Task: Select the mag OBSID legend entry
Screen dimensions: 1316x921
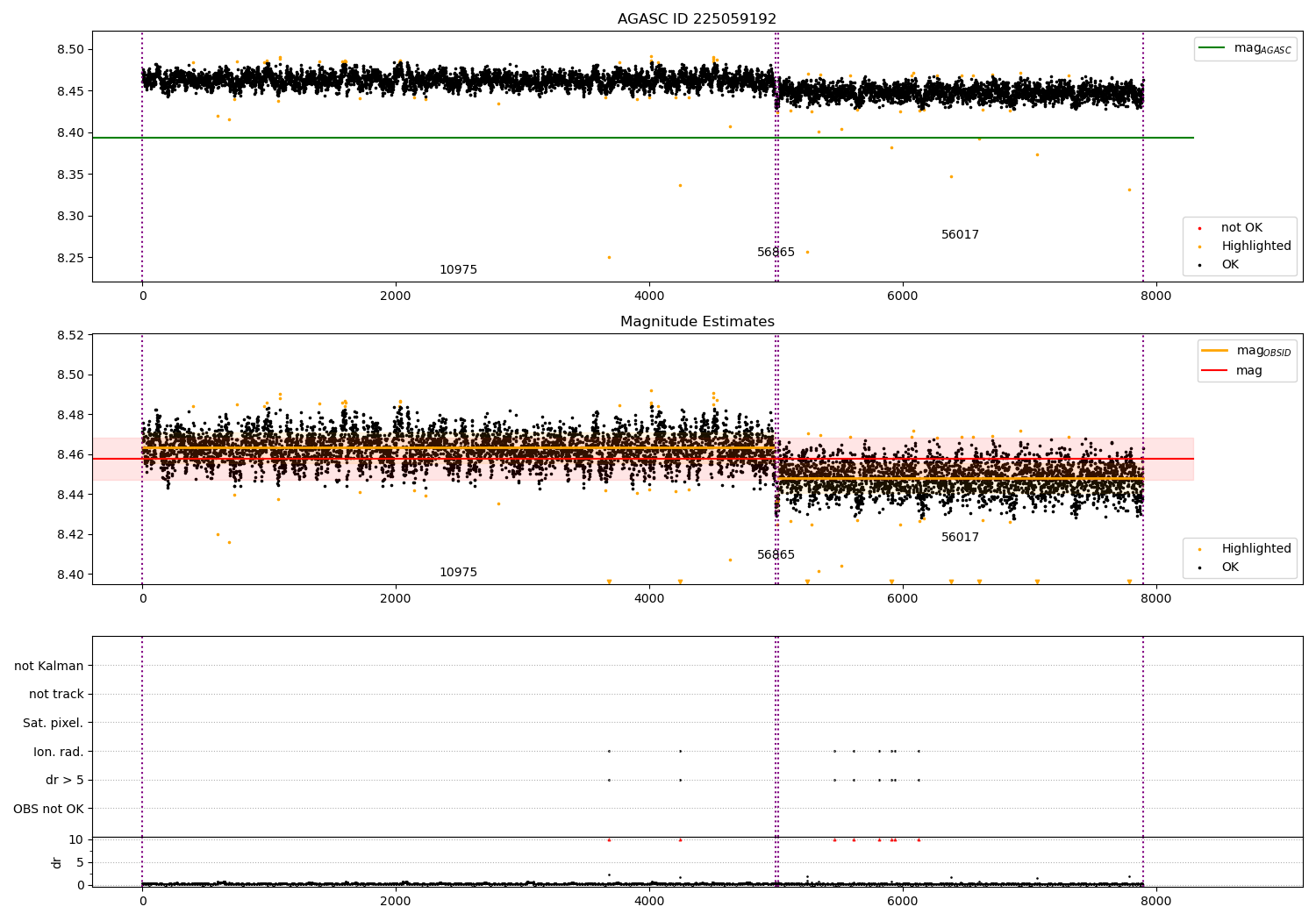Action: click(1246, 351)
